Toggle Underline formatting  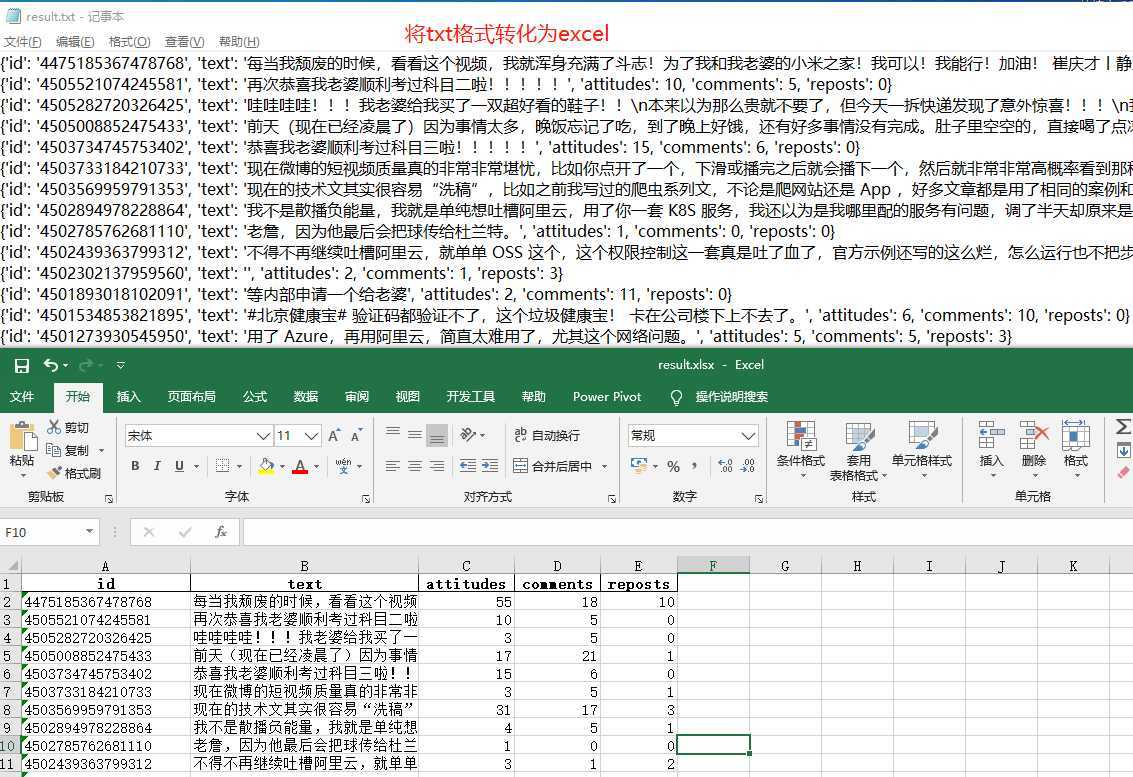click(x=179, y=466)
